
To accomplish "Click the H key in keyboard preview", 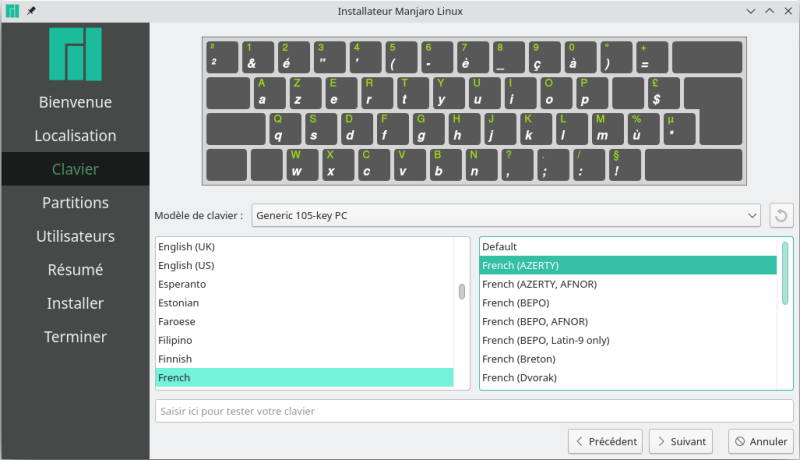I will tap(465, 129).
